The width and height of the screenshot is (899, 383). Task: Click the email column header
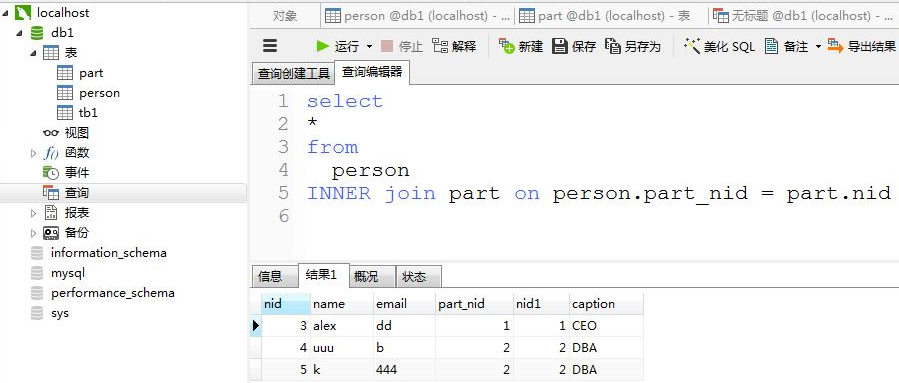[404, 304]
